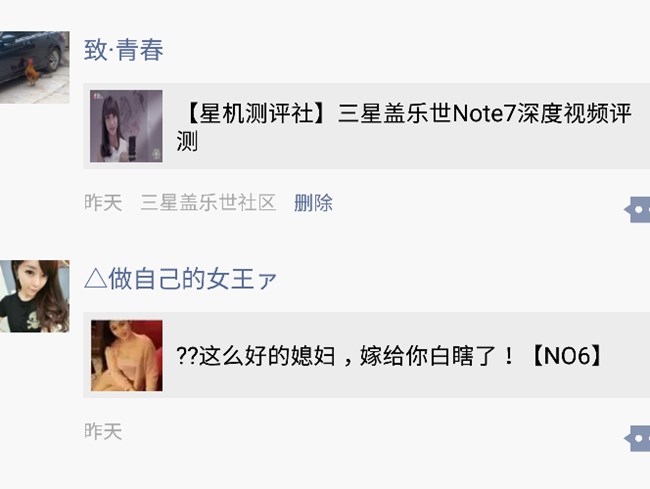Click the Note7 word in the title
This screenshot has width=650, height=489.
coord(484,113)
